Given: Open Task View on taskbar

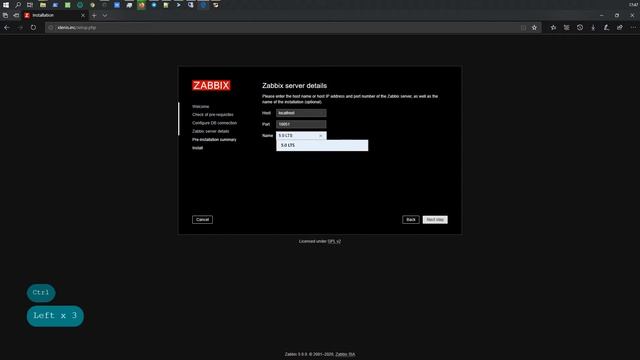Looking at the screenshot, I should (30, 5).
